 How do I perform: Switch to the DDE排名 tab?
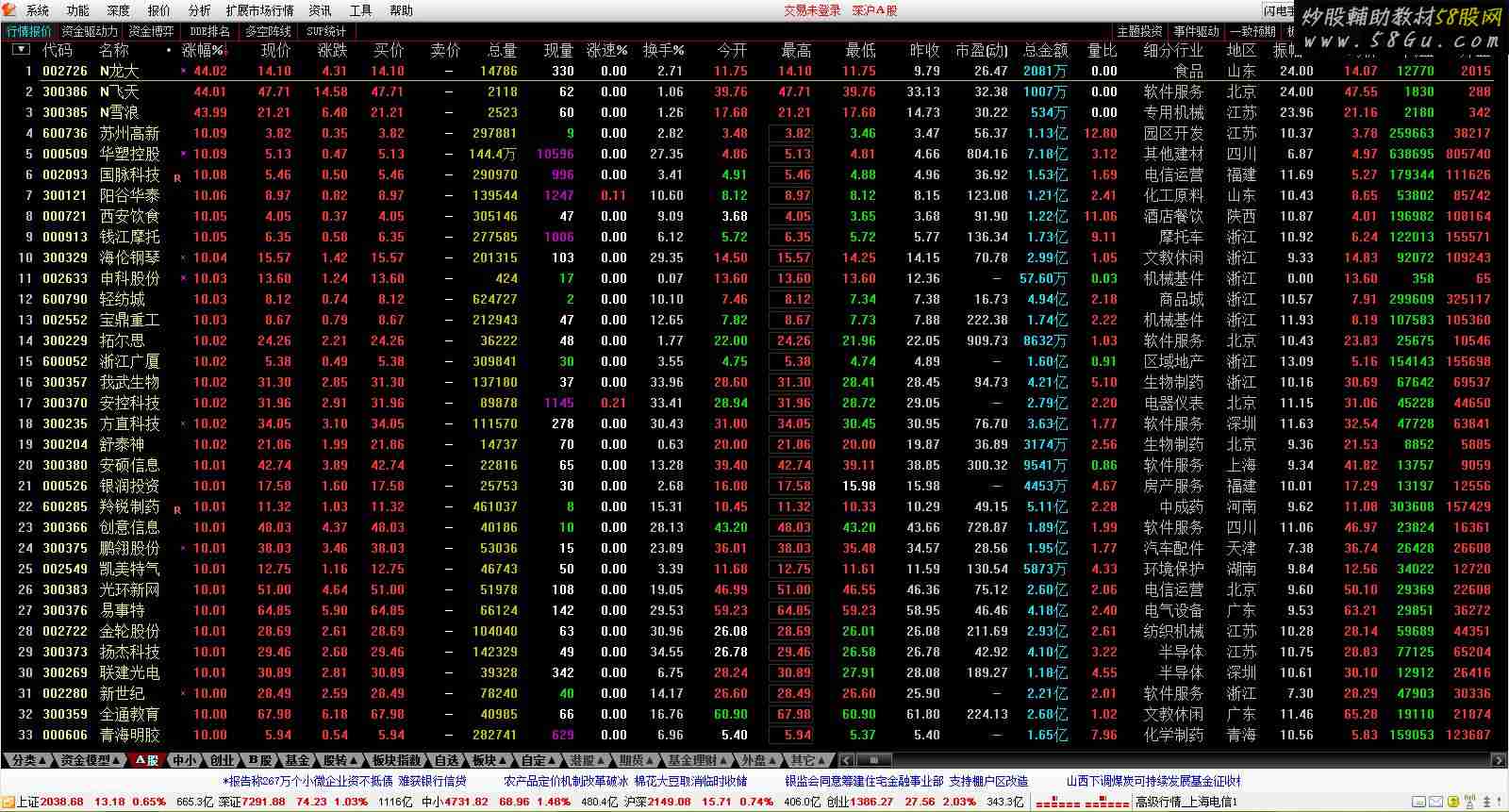click(209, 31)
